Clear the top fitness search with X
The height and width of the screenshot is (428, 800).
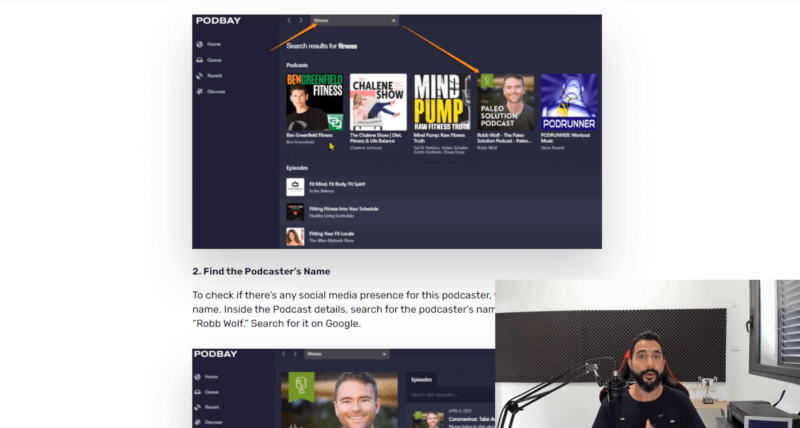tap(393, 21)
